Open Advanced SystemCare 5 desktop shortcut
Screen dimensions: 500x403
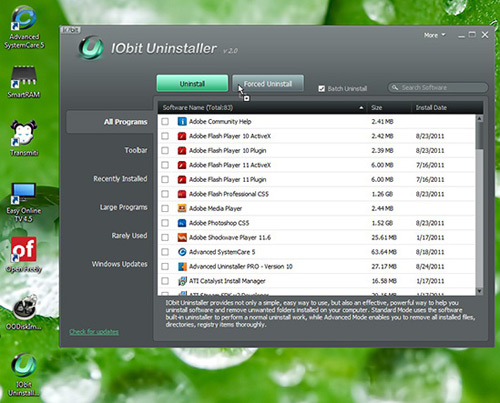click(x=23, y=27)
